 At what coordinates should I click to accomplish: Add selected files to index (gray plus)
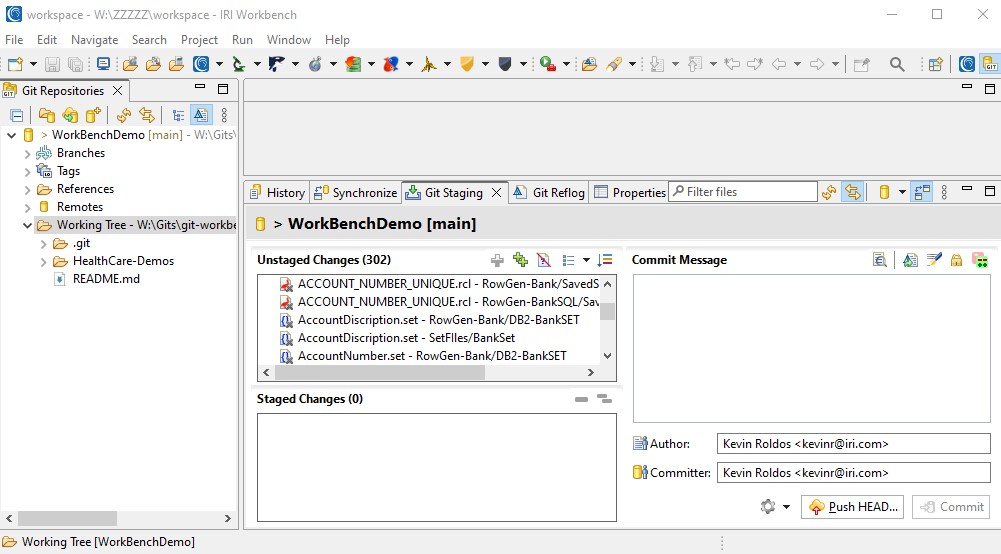click(x=497, y=260)
